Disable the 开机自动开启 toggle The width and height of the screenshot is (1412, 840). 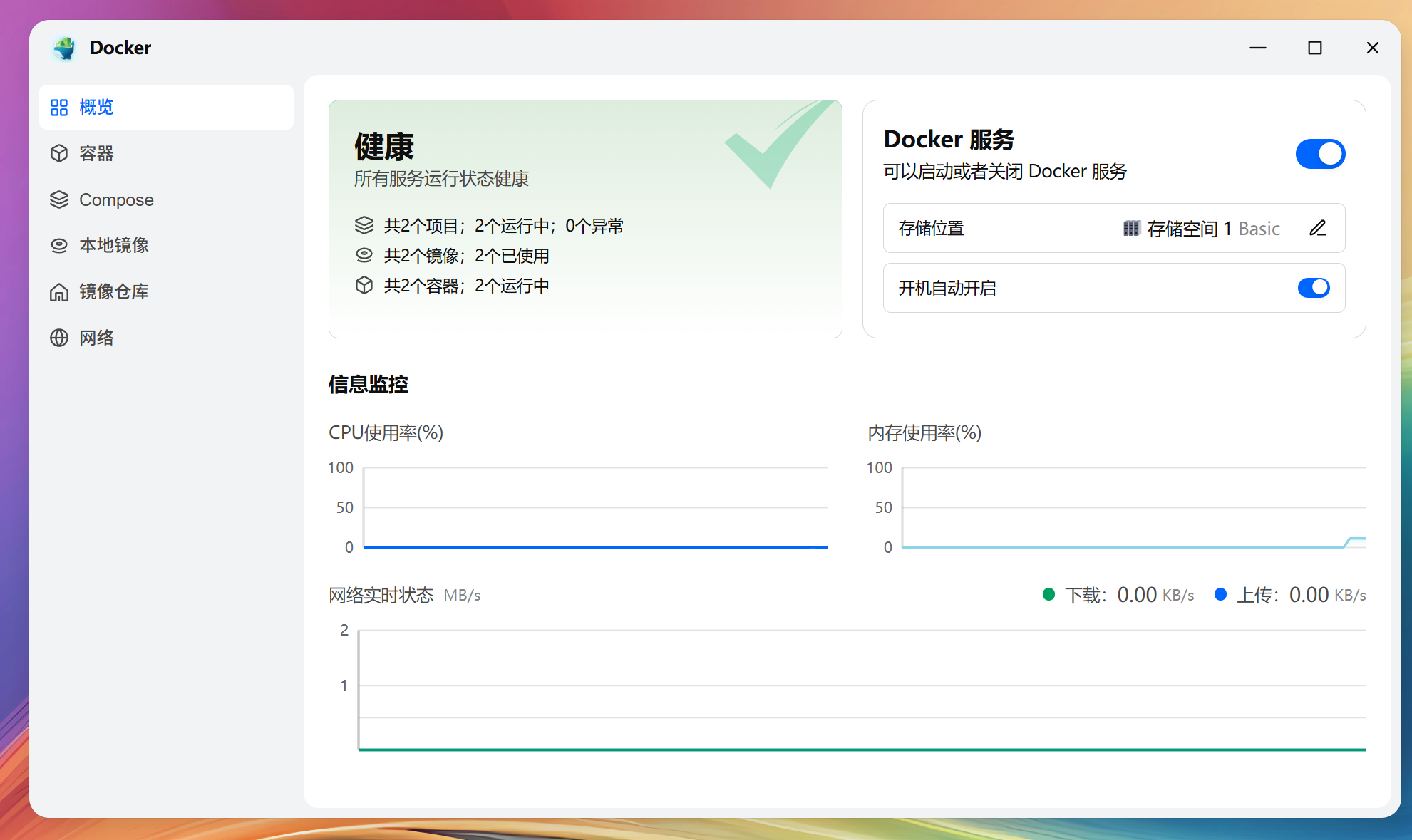pos(1313,288)
